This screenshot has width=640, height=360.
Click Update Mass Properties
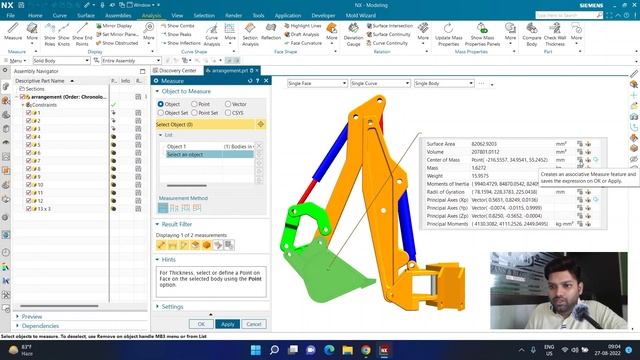pyautogui.click(x=449, y=34)
